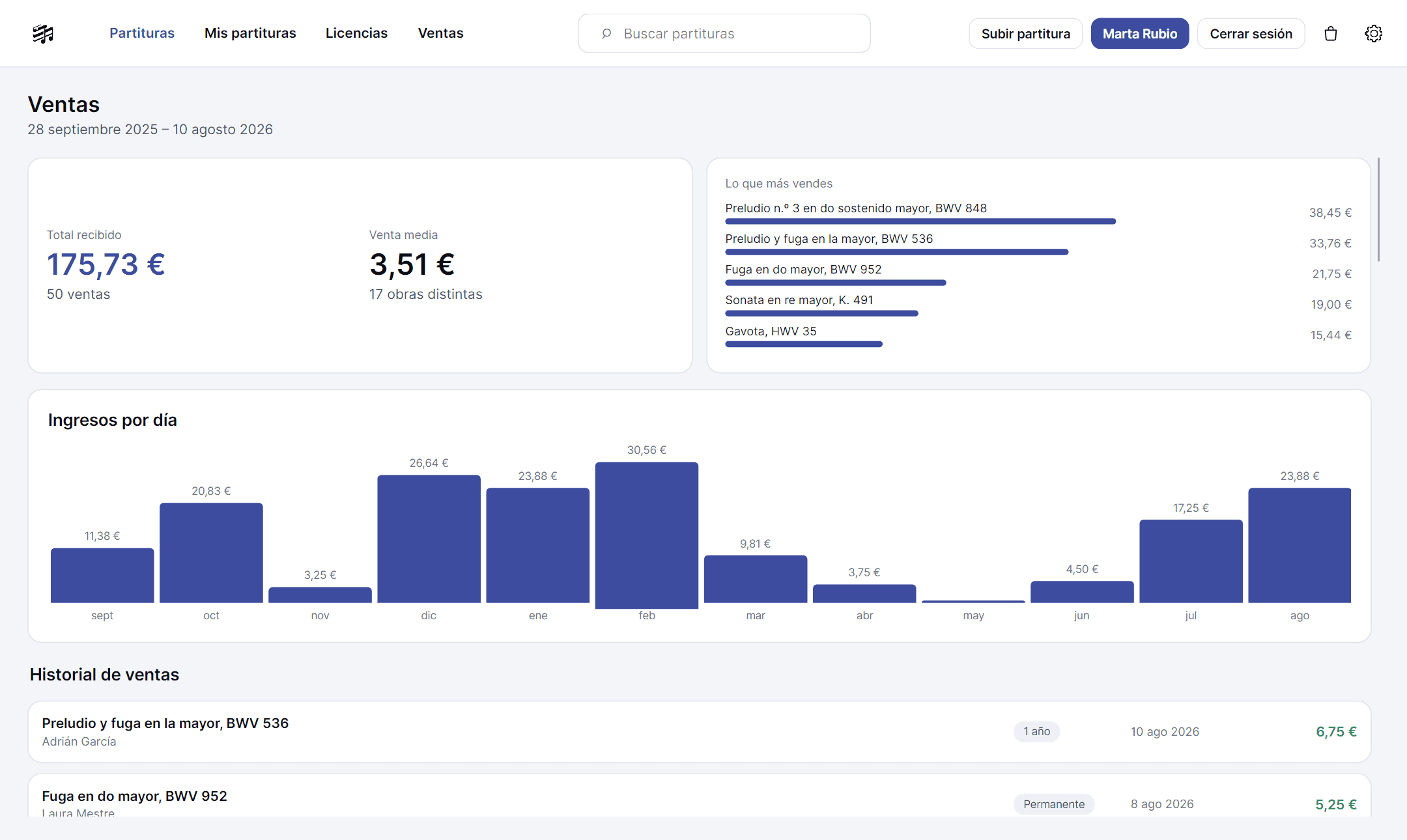
Task: Select the Ventas nav item
Action: (441, 33)
